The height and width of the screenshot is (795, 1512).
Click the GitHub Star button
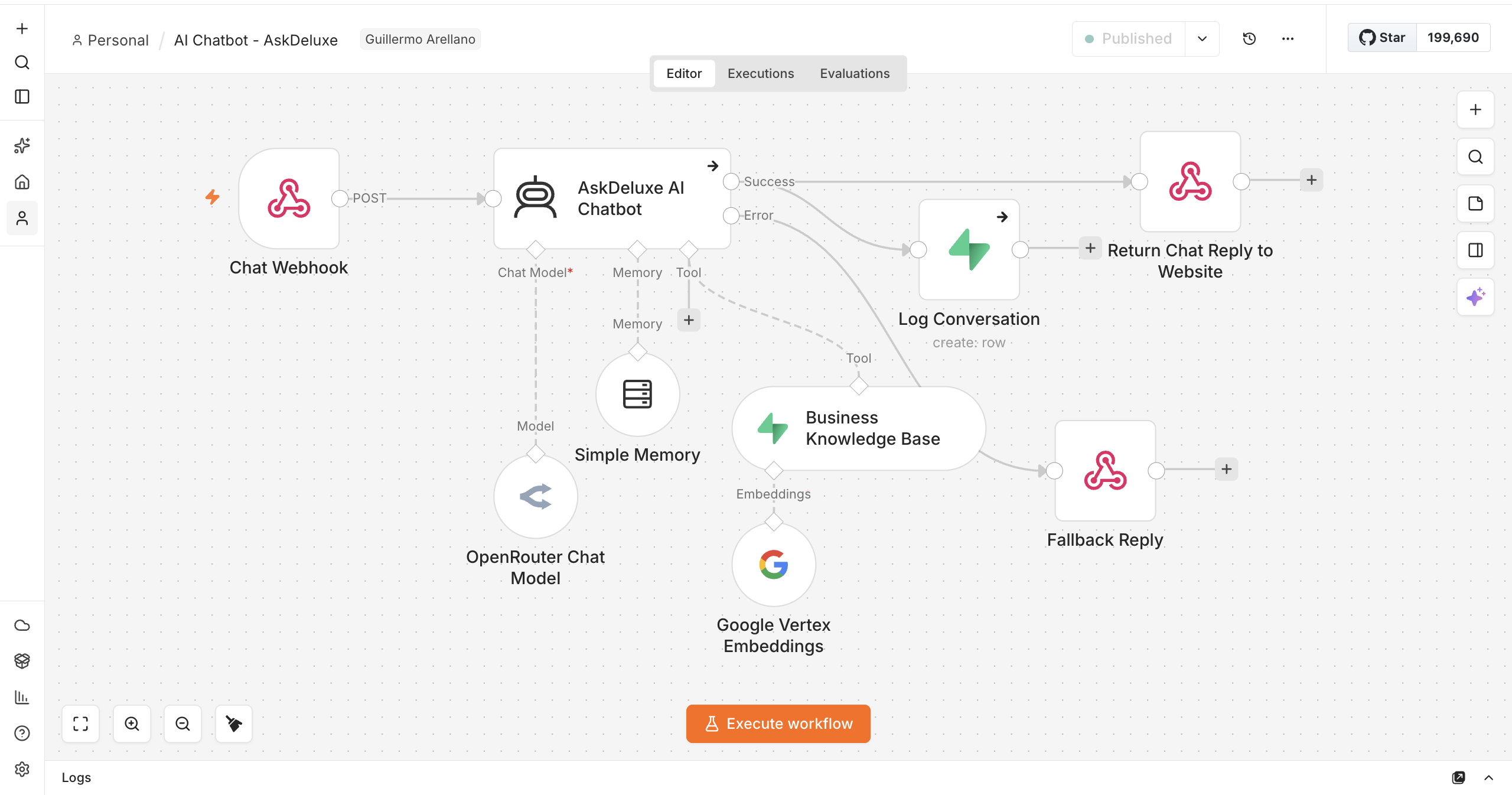pyautogui.click(x=1382, y=38)
